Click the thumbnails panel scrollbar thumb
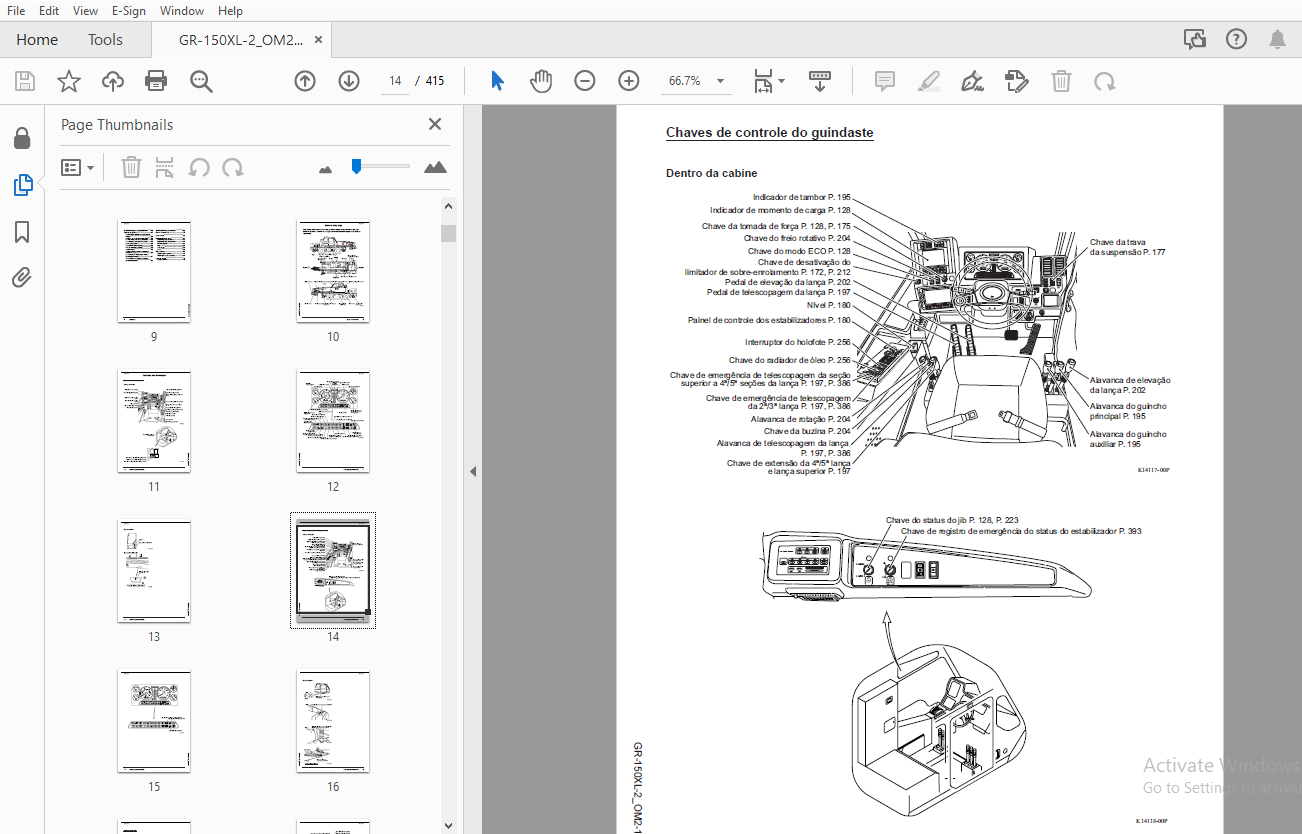 coord(448,233)
